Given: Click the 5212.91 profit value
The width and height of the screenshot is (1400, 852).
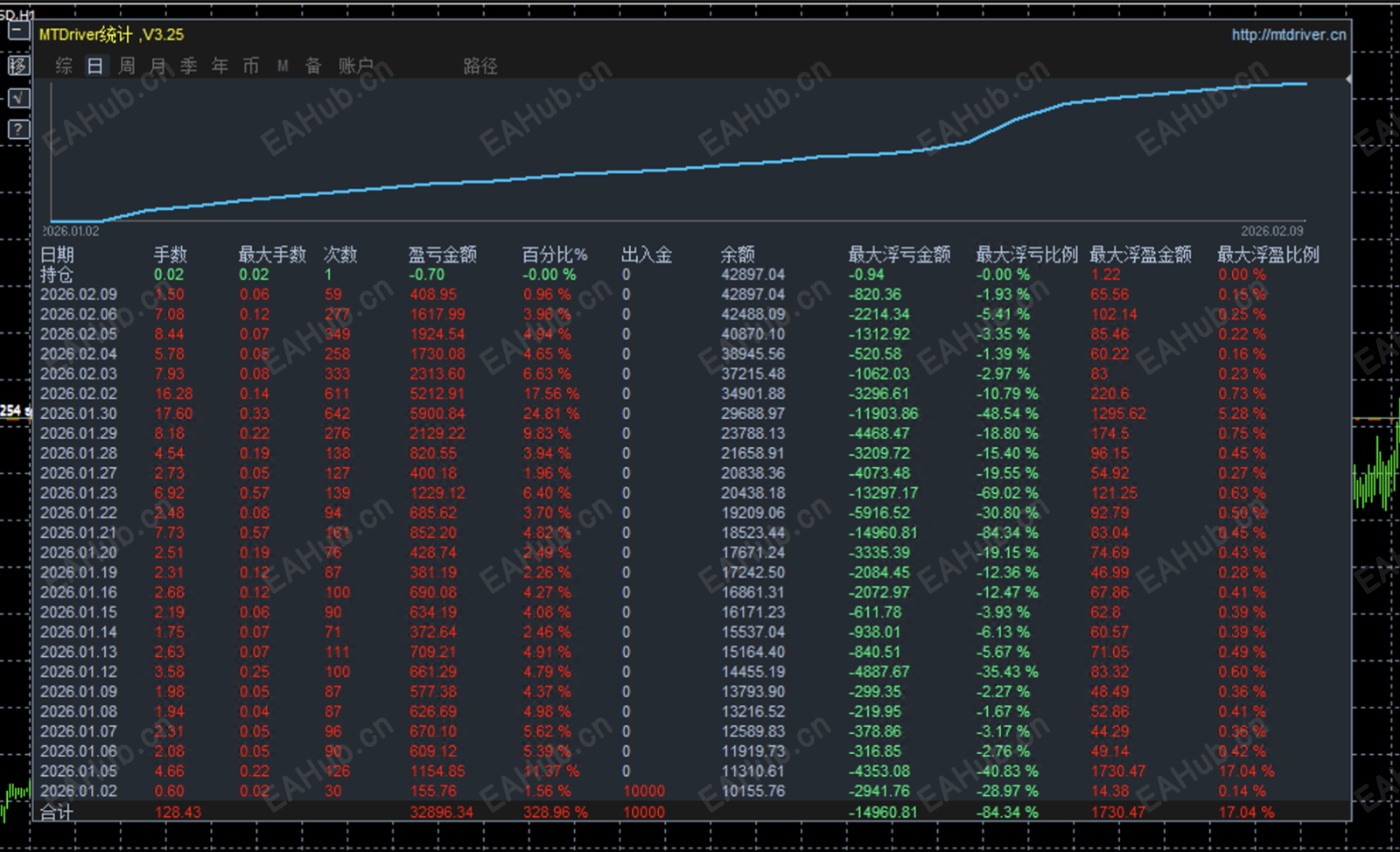Looking at the screenshot, I should tap(437, 394).
